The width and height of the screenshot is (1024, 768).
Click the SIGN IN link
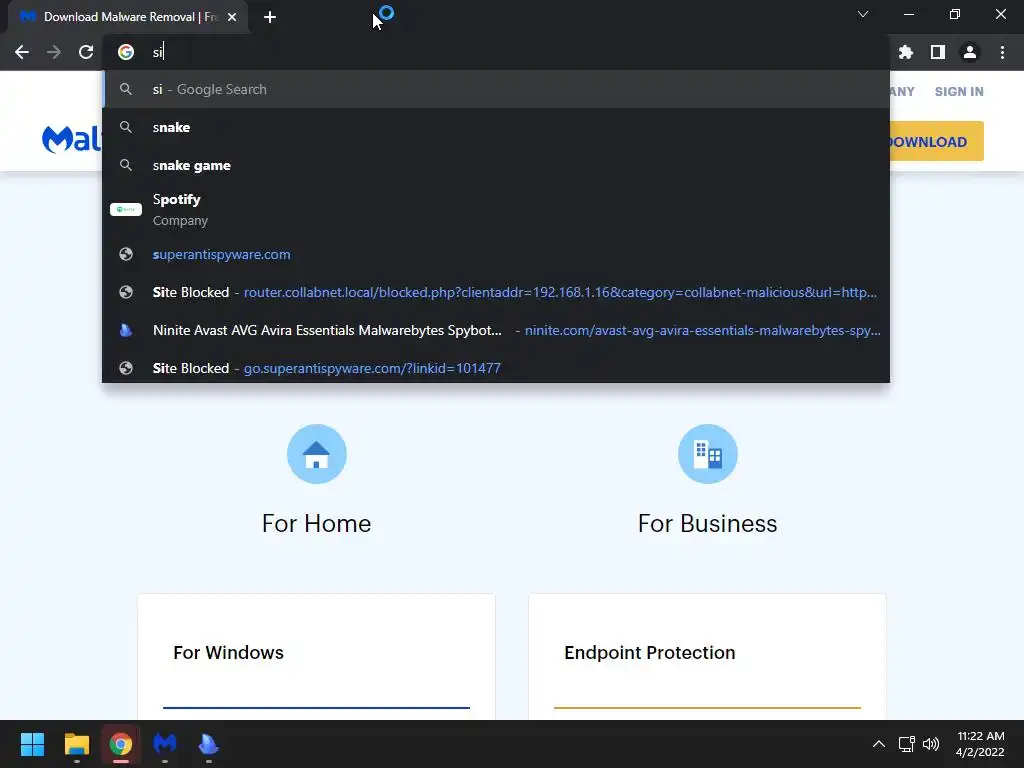pyautogui.click(x=959, y=91)
